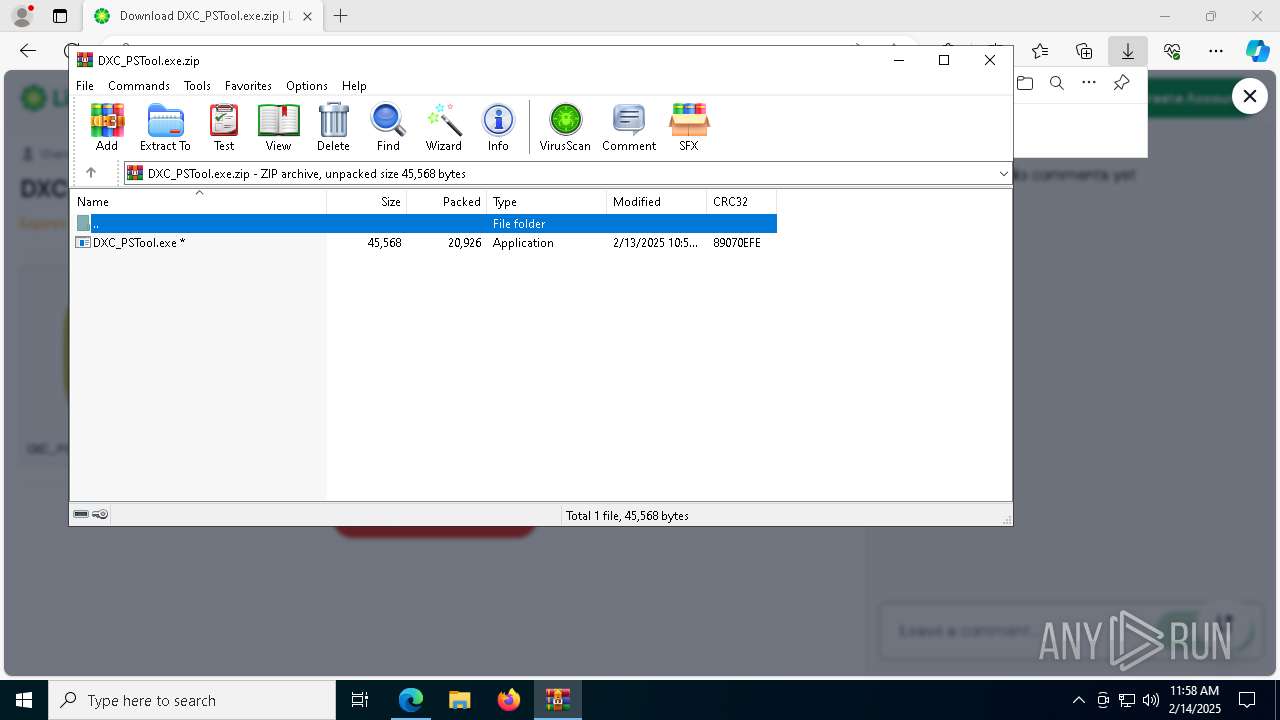The image size is (1280, 720).
Task: Open the Help menu
Action: coord(354,86)
